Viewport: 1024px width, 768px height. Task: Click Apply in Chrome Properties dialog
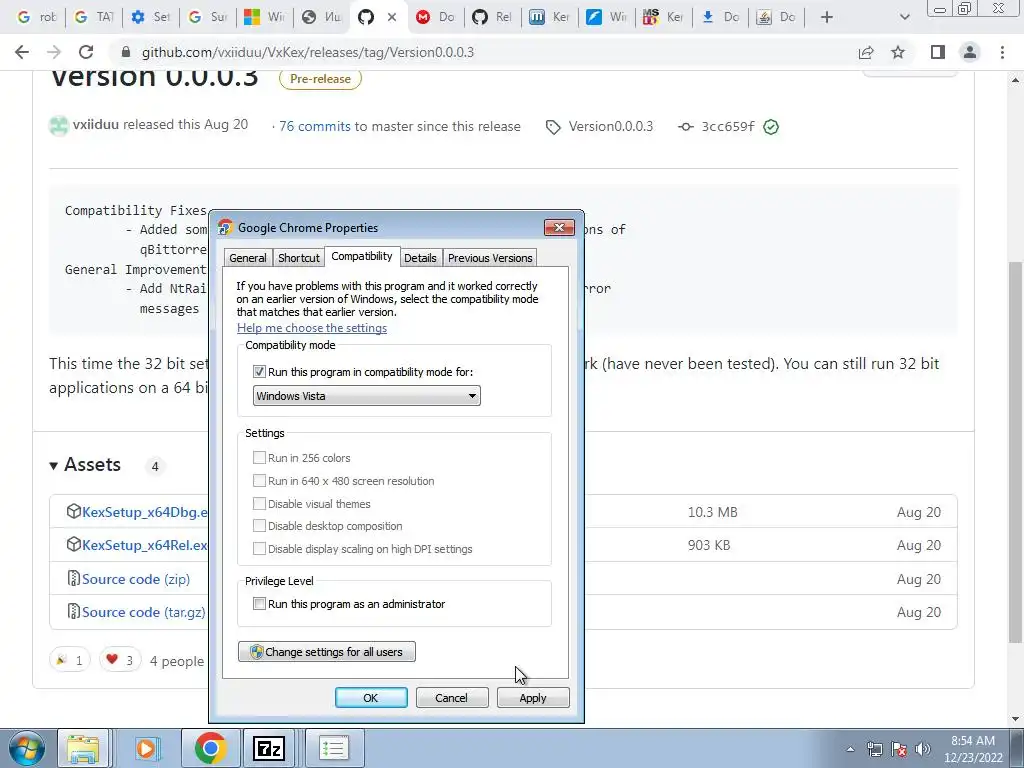[x=533, y=697]
